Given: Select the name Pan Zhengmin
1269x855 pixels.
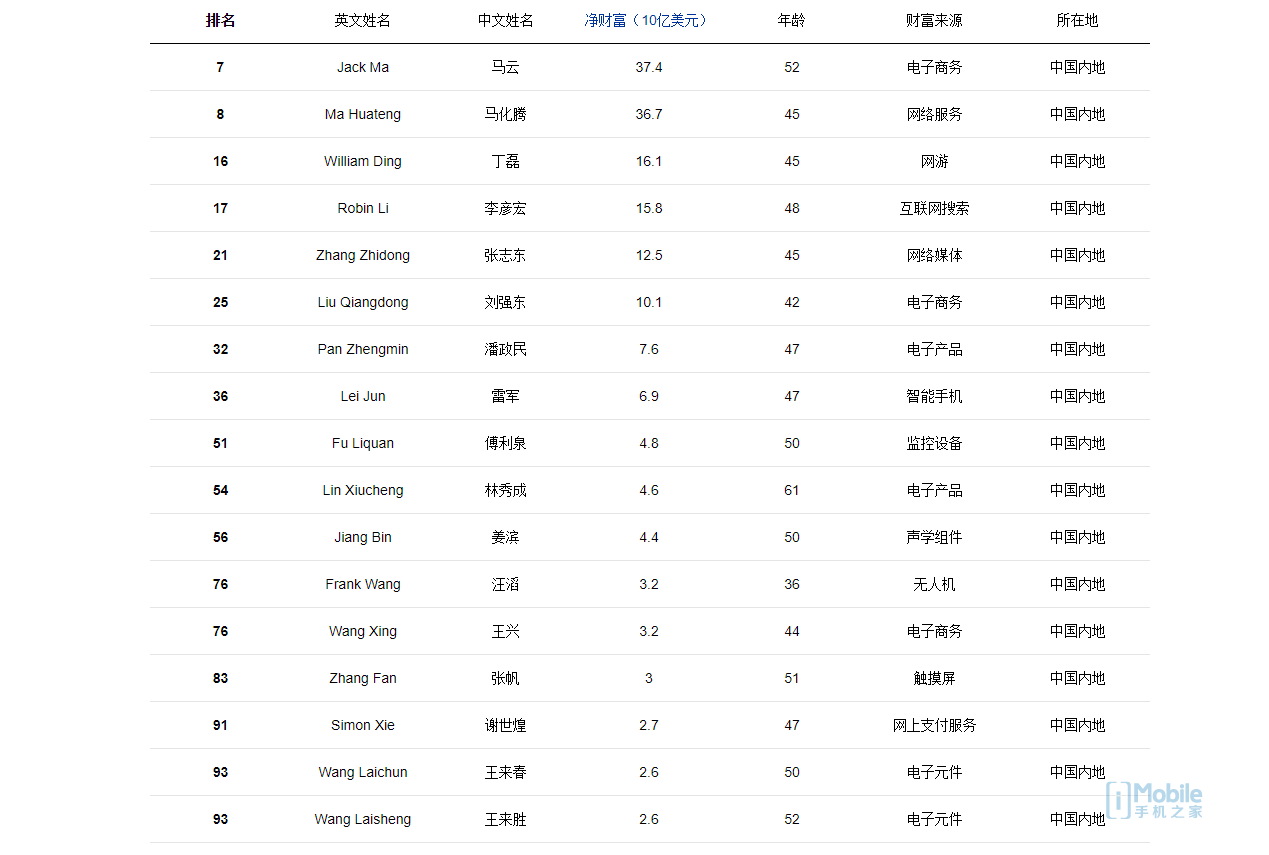Looking at the screenshot, I should tap(363, 349).
